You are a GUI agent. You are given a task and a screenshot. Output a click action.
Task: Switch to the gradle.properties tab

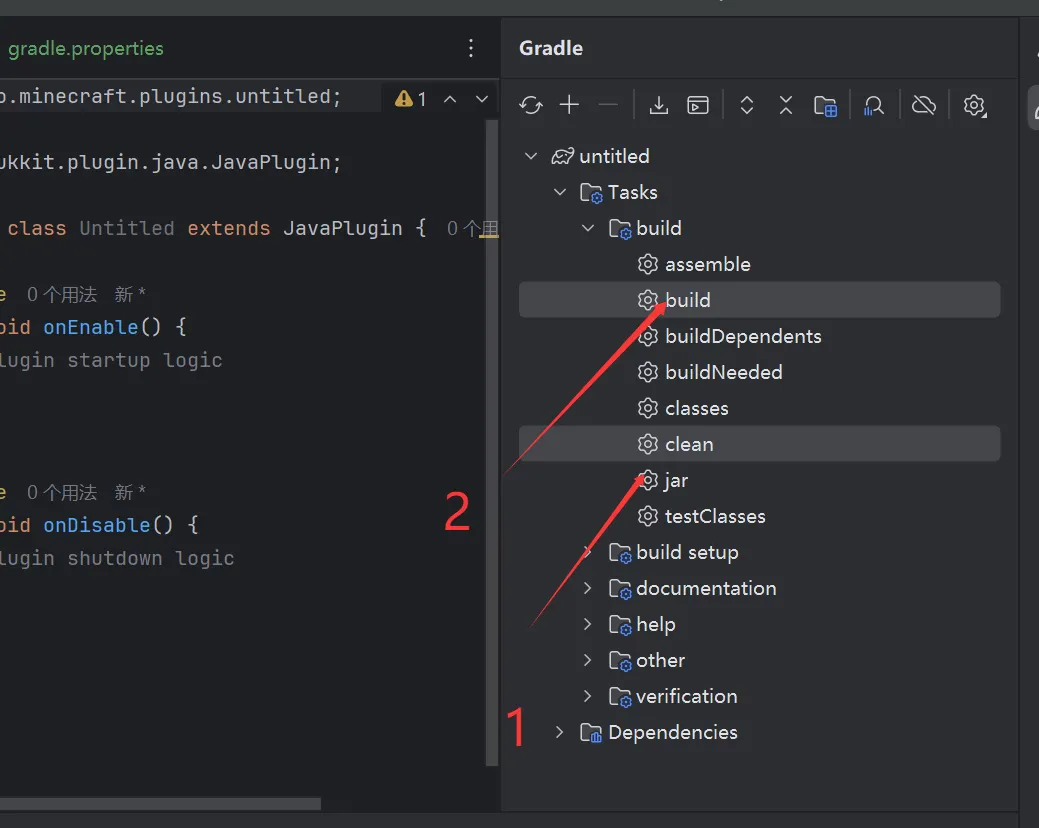86,47
